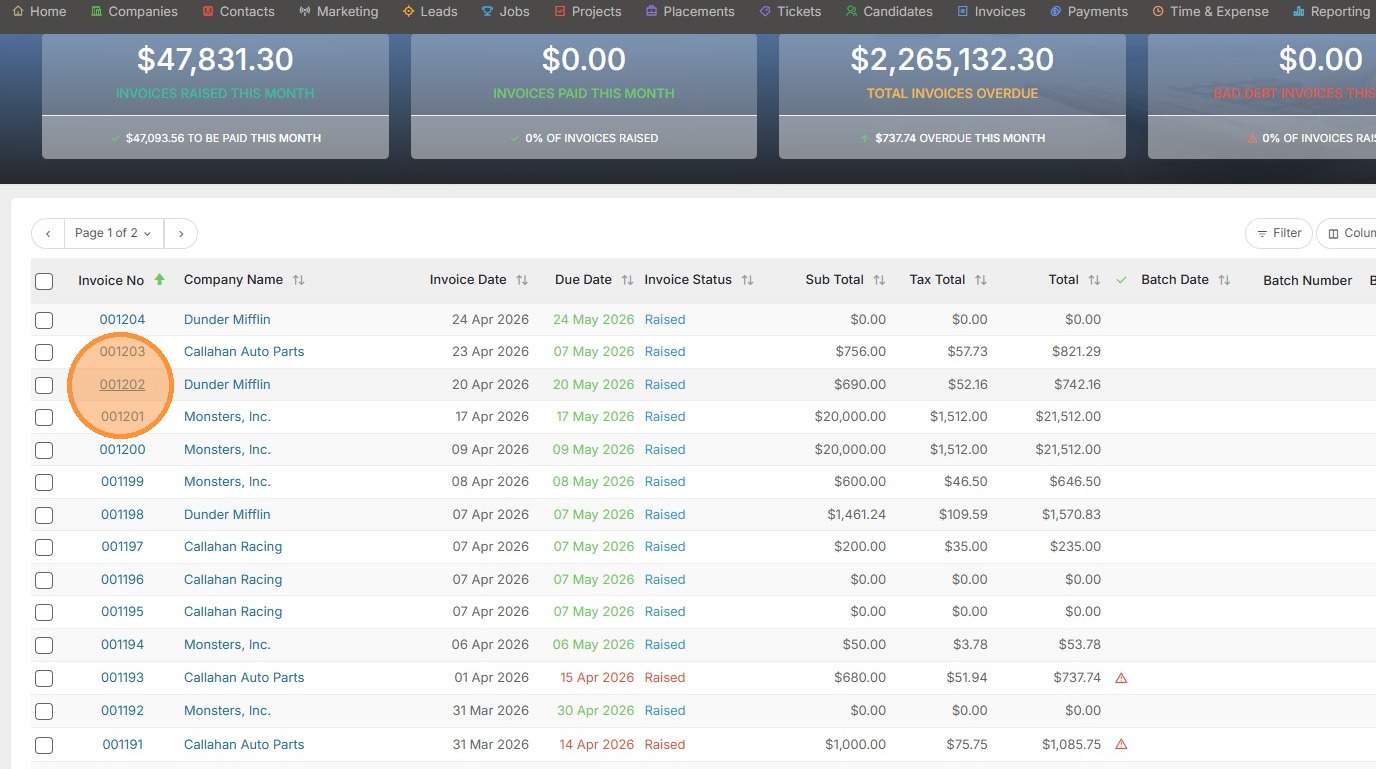This screenshot has width=1376, height=769.
Task: Open the Filter button
Action: point(1278,233)
